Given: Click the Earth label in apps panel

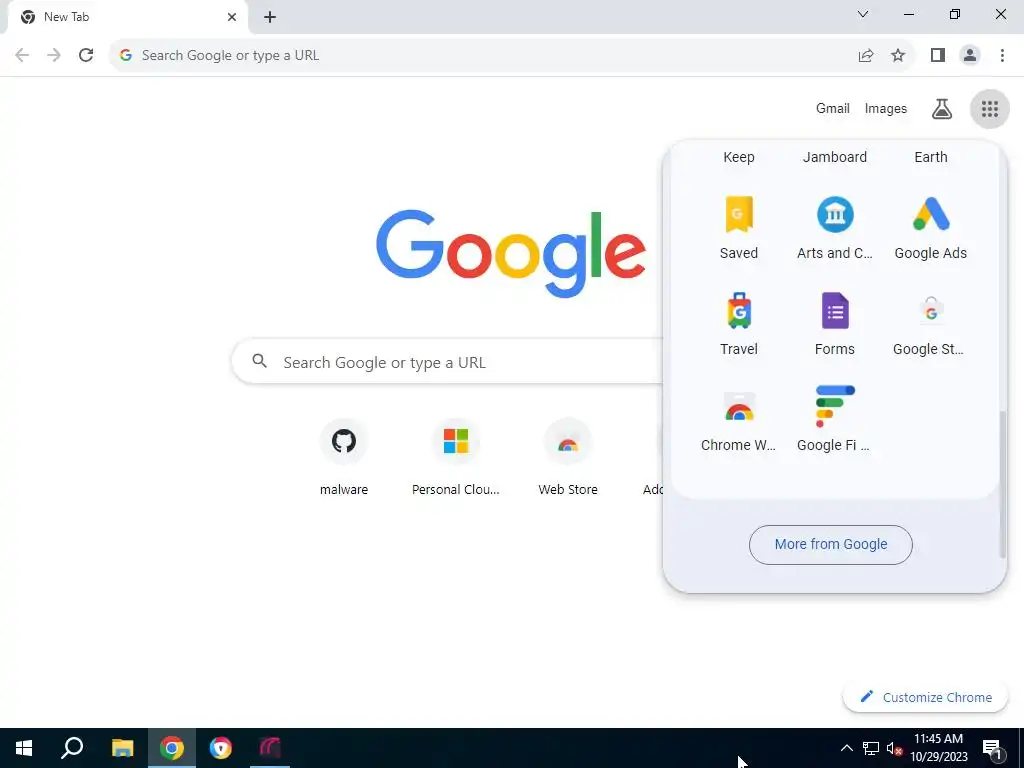Looking at the screenshot, I should [931, 157].
